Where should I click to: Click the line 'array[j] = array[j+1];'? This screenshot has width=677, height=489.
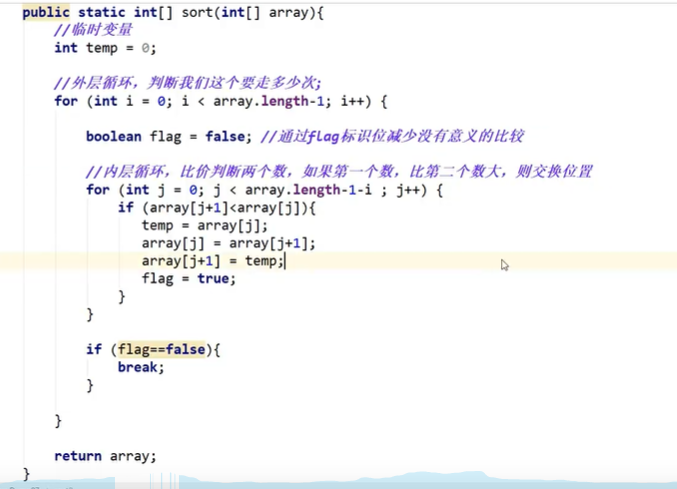tap(228, 243)
